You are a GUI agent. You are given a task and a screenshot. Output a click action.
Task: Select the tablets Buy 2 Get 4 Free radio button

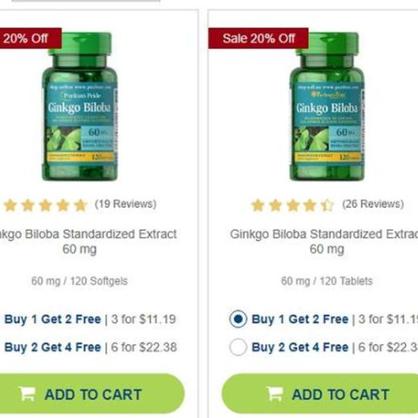point(238,347)
